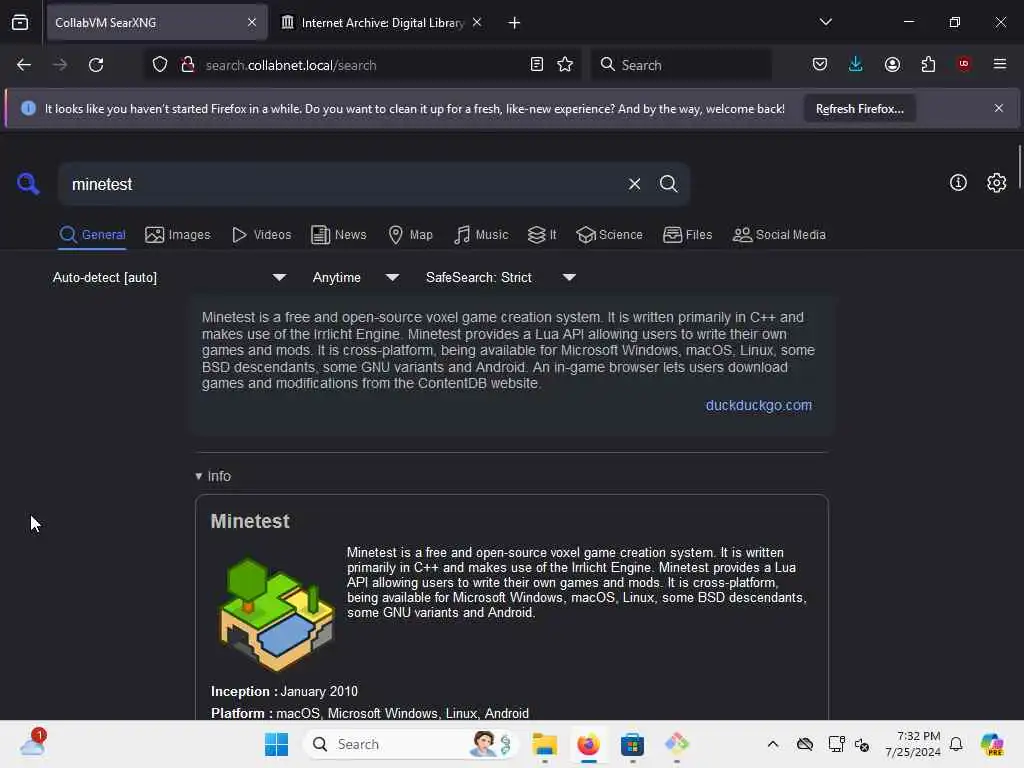Open the Pocket save icon
The image size is (1024, 768).
point(820,64)
